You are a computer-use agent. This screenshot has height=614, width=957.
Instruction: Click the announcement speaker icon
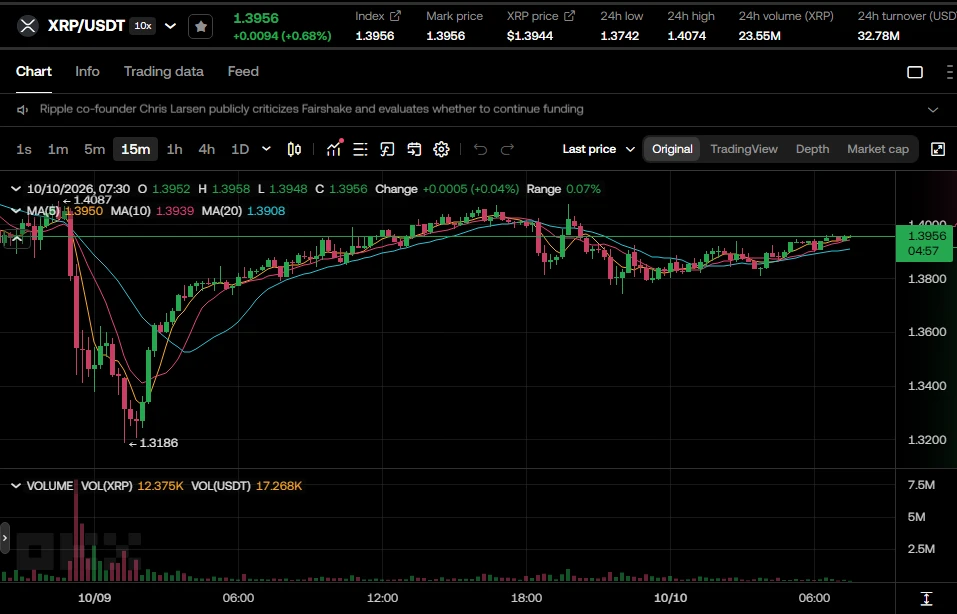(23, 110)
